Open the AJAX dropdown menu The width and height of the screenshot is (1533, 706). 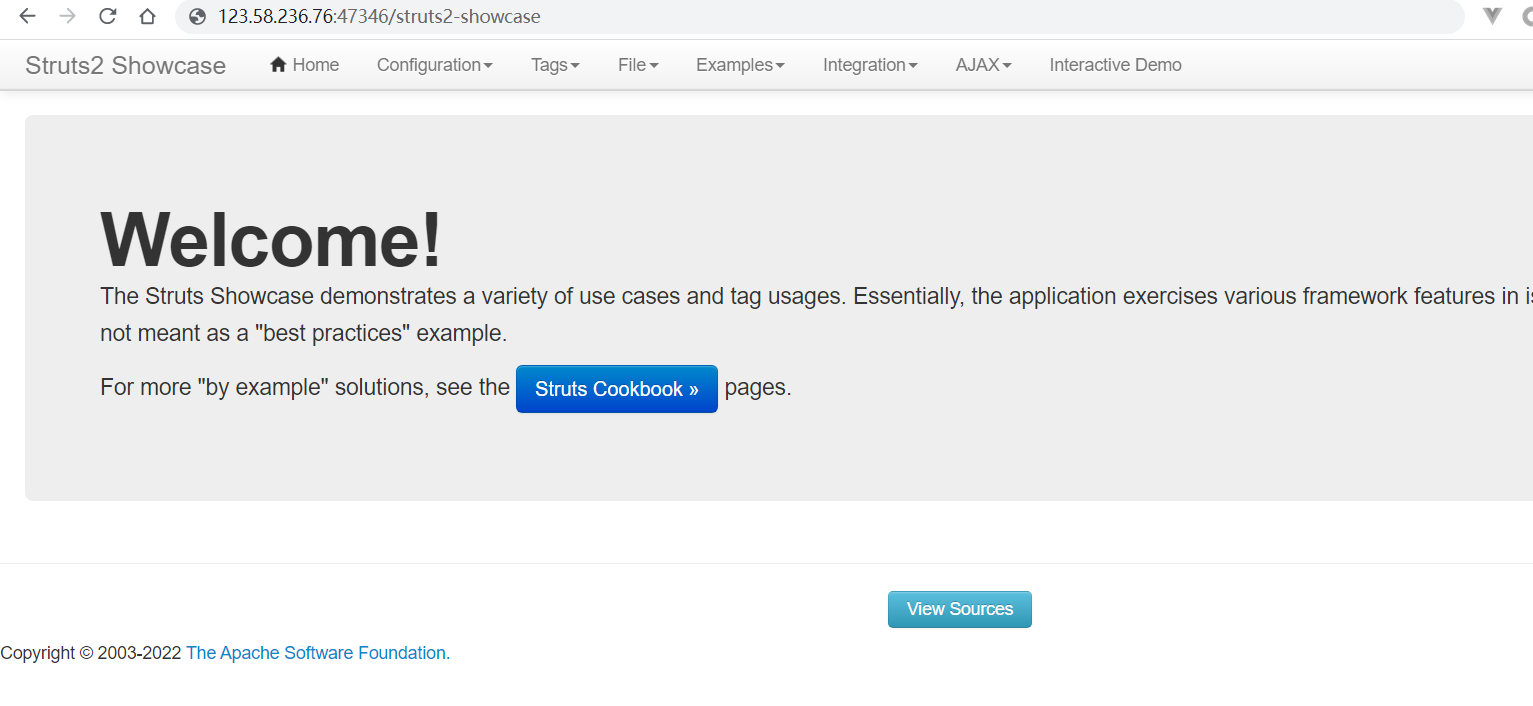pos(983,65)
